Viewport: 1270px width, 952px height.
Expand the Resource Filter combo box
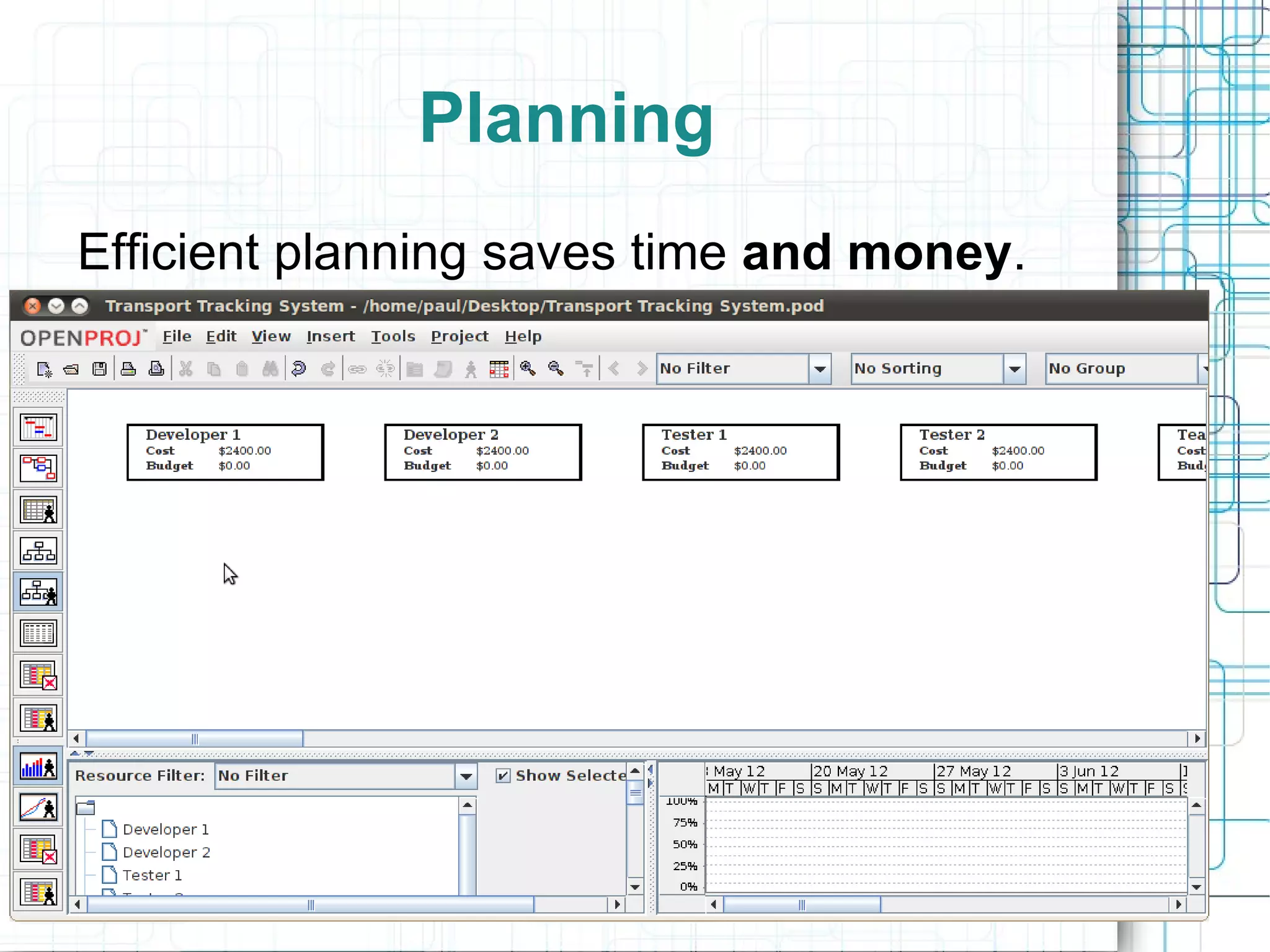[x=466, y=776]
